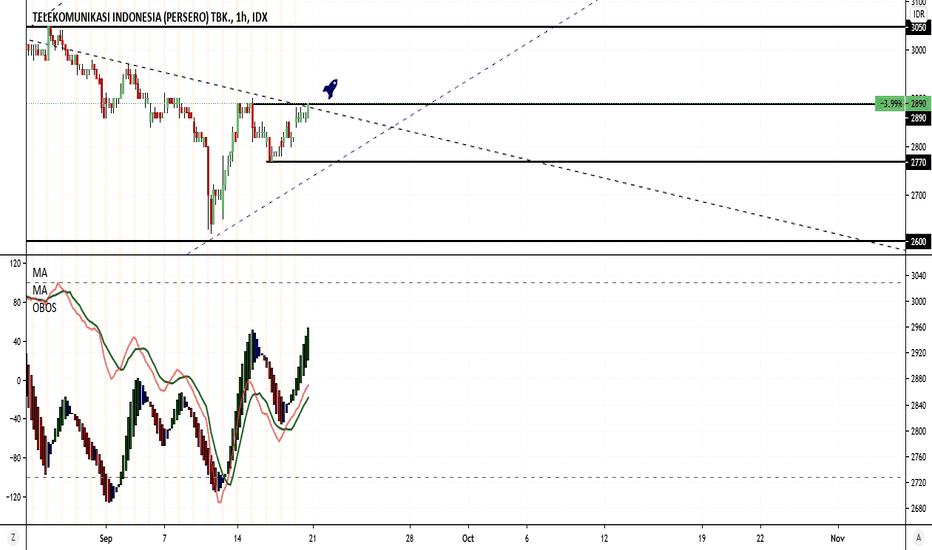Click the 2600 horizontal line price label
Viewport: 932px width, 550px height.
[x=918, y=241]
